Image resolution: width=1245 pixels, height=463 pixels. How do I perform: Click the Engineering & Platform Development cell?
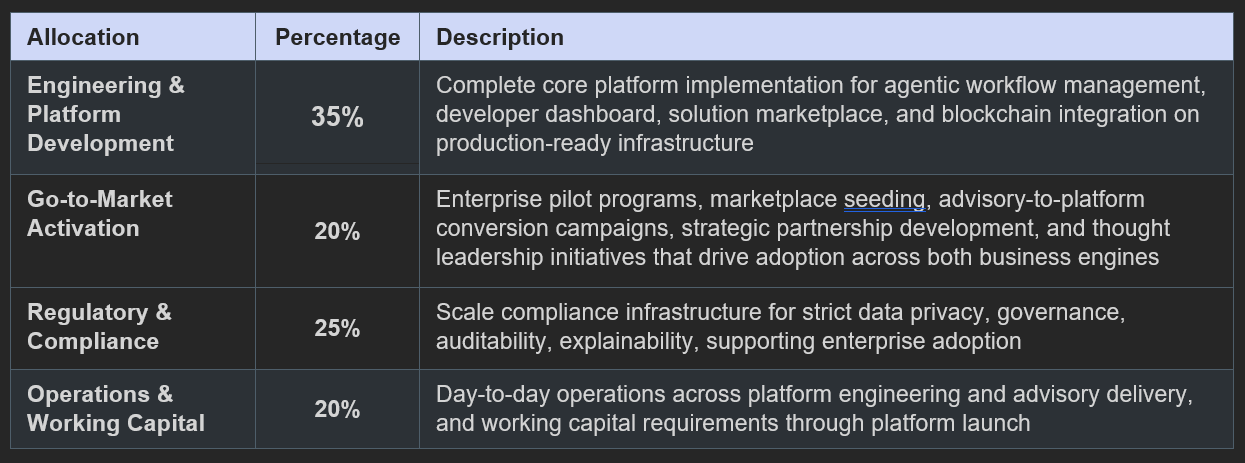pos(133,117)
